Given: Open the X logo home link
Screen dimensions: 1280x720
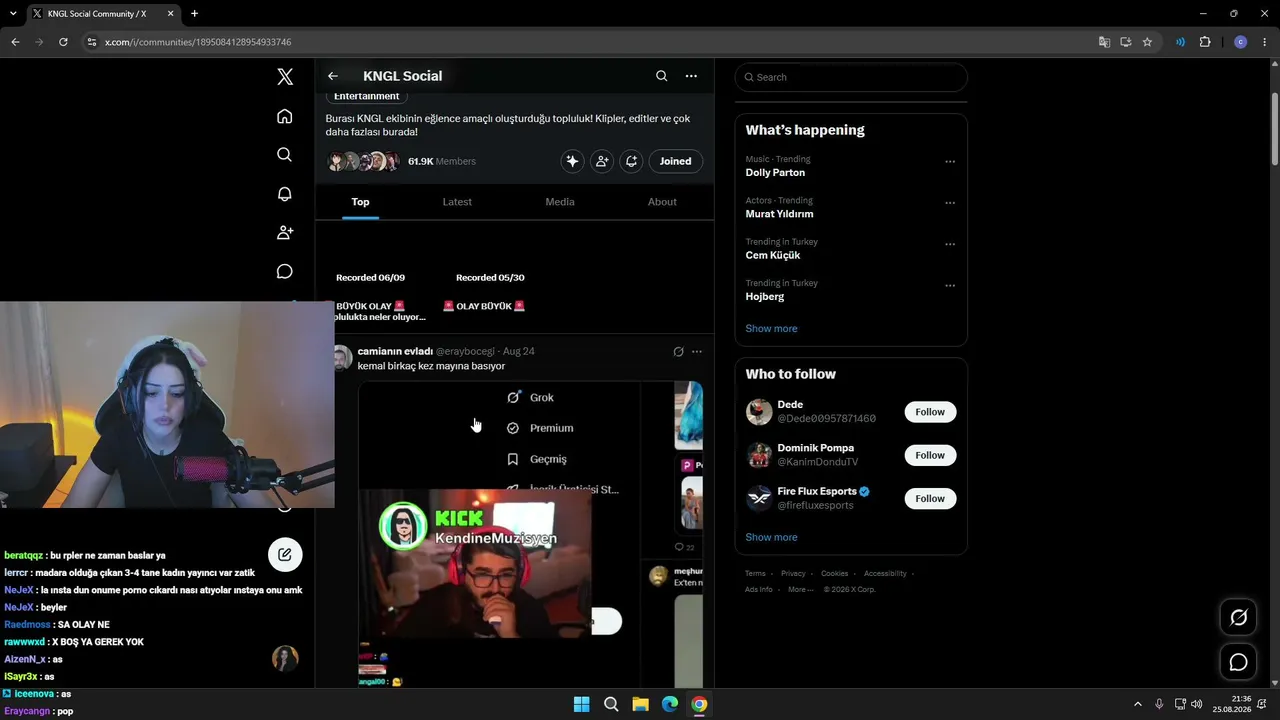Looking at the screenshot, I should 285,77.
